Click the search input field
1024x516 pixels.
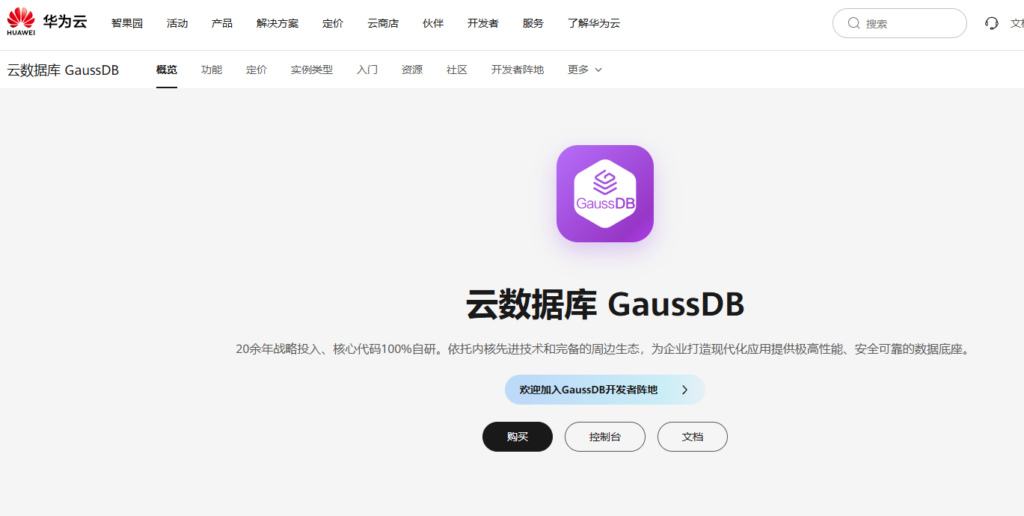(x=899, y=24)
